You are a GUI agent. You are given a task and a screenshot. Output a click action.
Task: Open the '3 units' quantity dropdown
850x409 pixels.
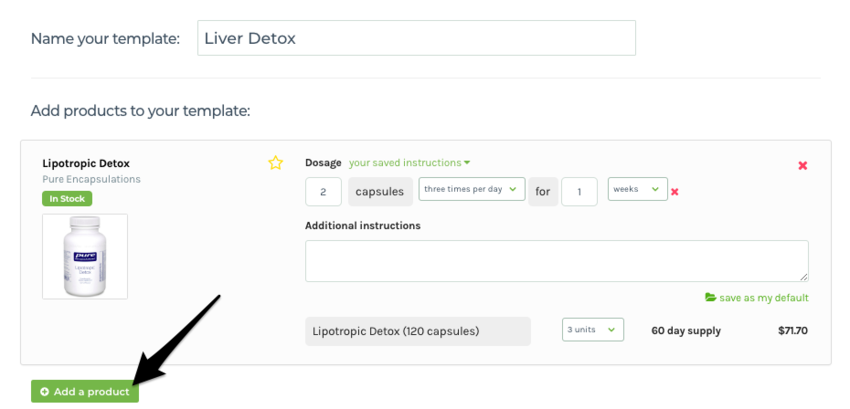pos(593,330)
